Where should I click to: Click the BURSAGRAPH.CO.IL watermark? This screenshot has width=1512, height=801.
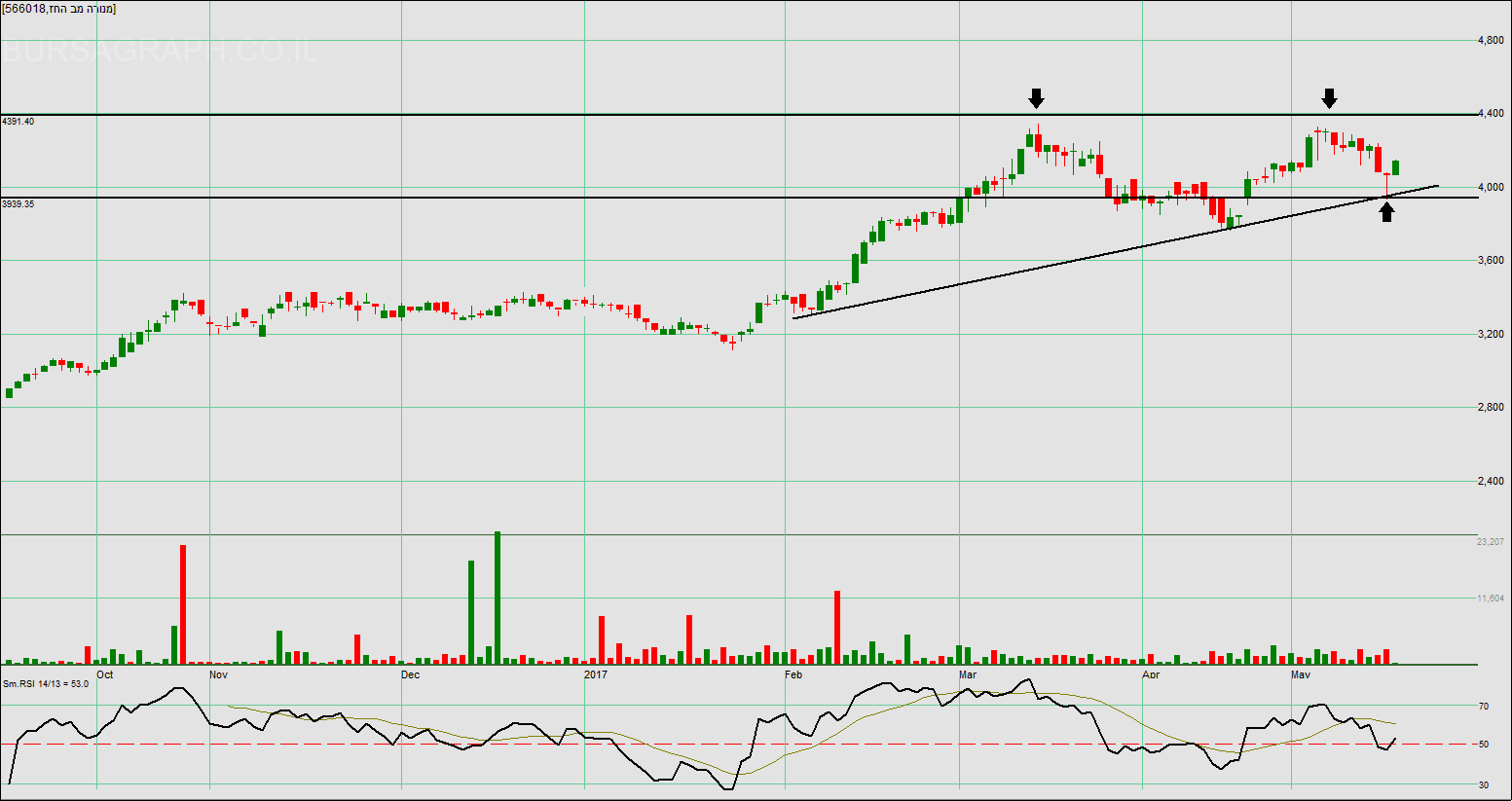pyautogui.click(x=161, y=51)
